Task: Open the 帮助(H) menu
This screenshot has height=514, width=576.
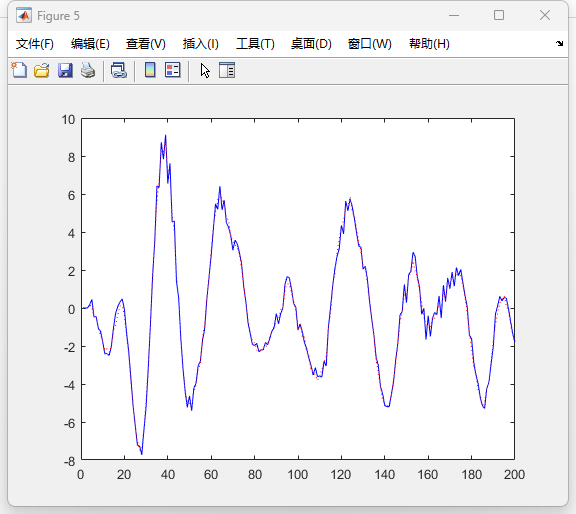Action: click(x=429, y=44)
